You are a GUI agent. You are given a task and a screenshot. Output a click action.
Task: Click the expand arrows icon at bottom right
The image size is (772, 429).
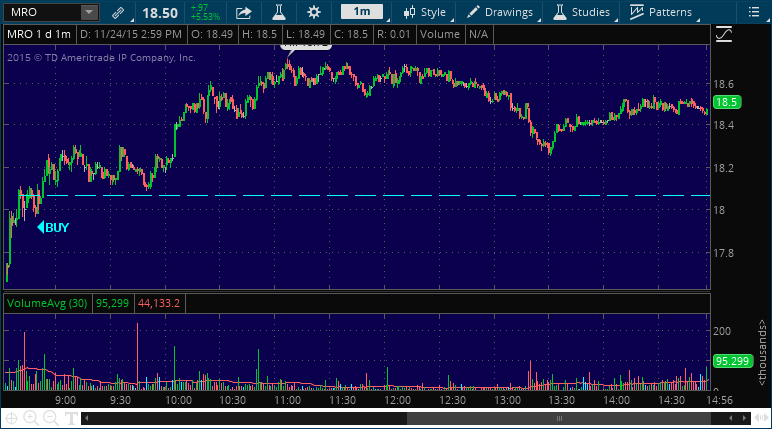(x=761, y=418)
